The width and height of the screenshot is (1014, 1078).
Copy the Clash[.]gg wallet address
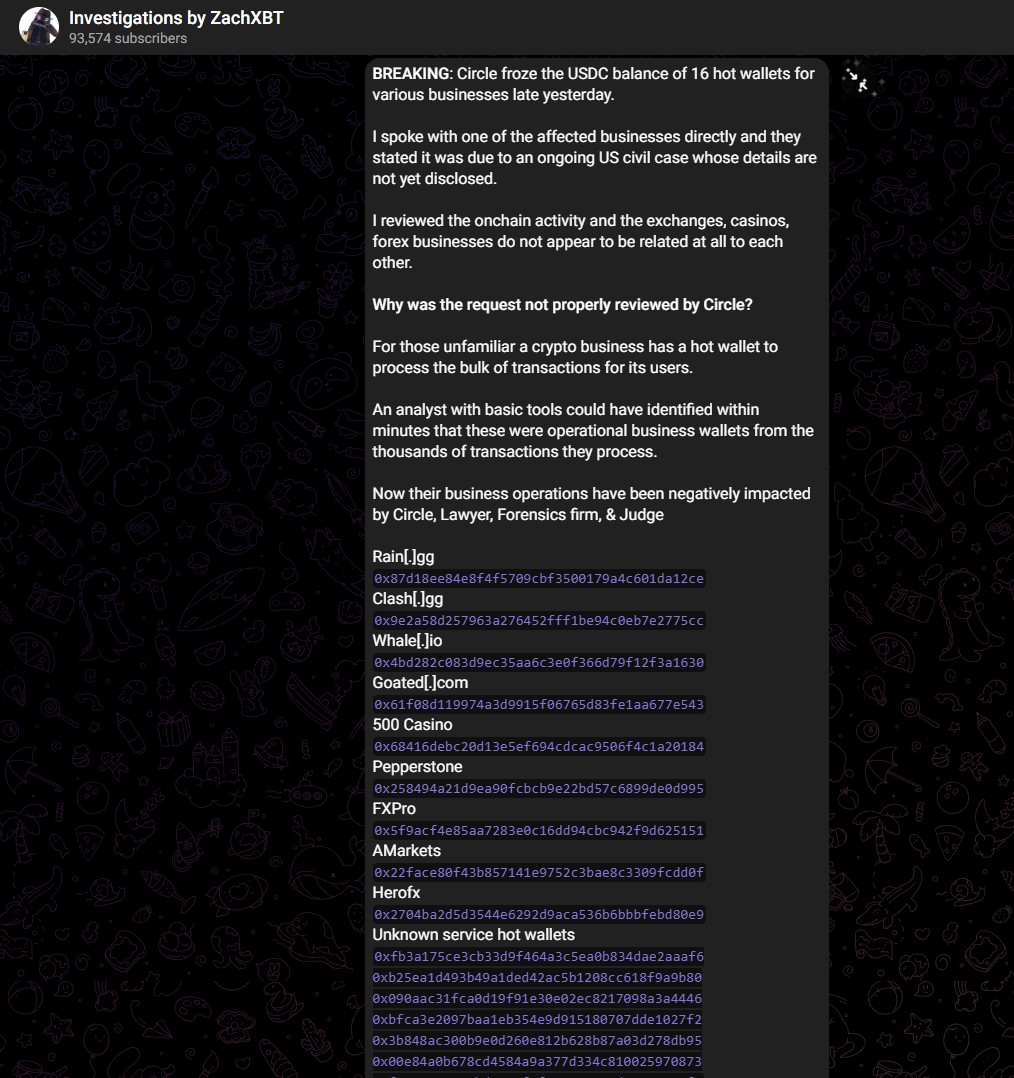click(x=539, y=621)
